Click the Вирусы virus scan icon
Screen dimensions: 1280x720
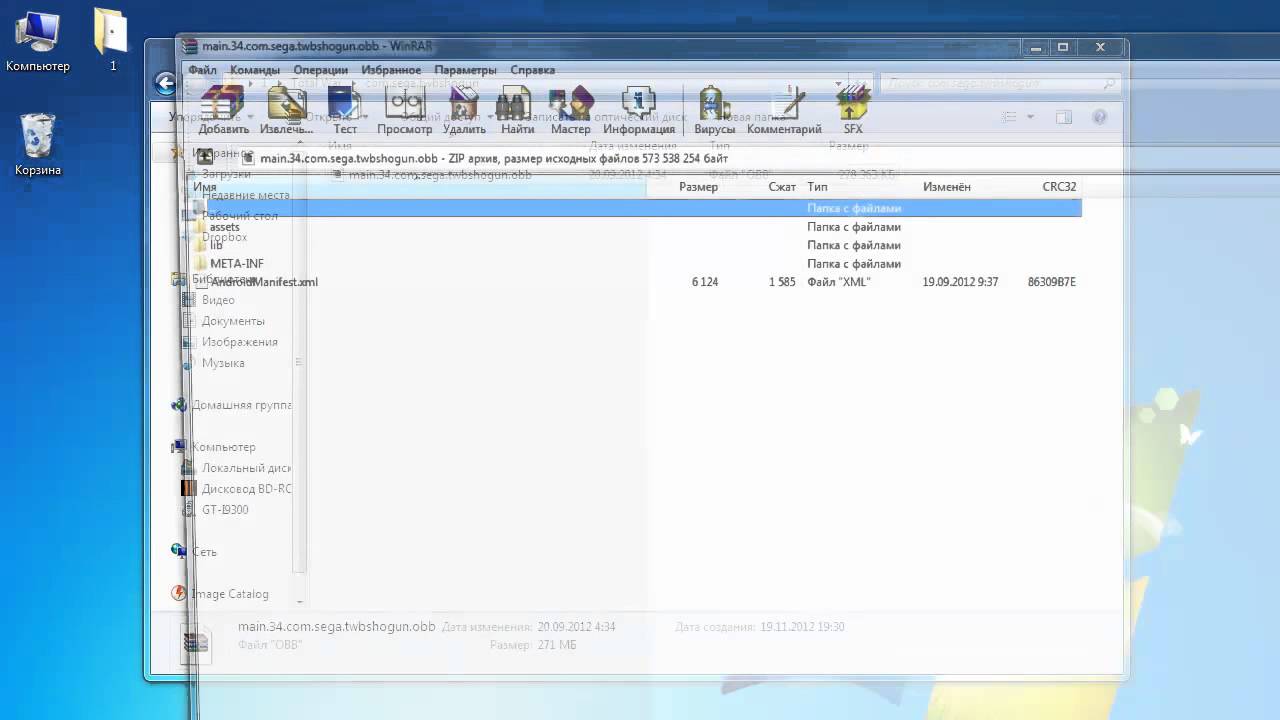point(714,110)
